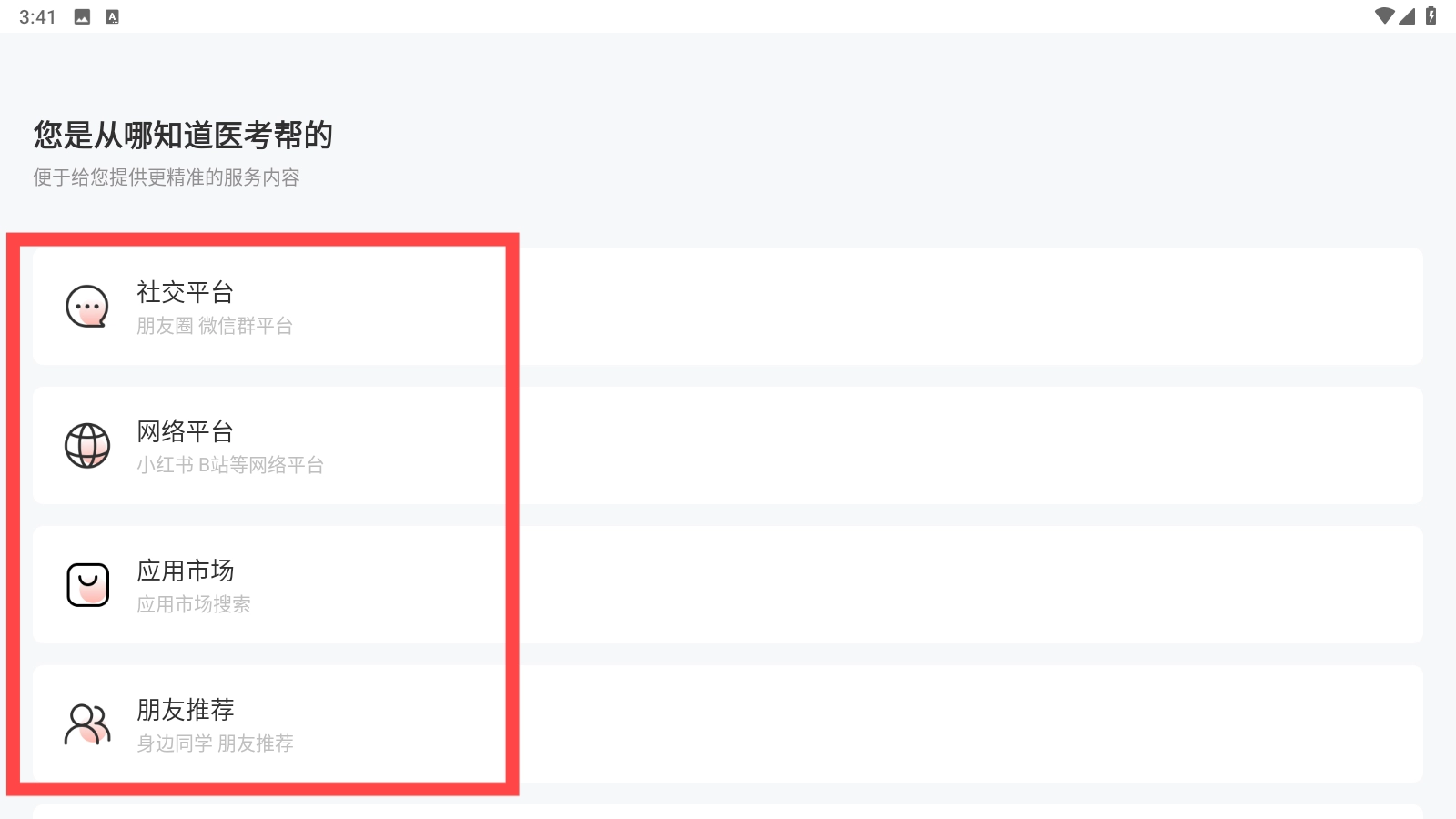Click the 3:41 clock in status bar
1456x819 pixels.
coord(37,17)
